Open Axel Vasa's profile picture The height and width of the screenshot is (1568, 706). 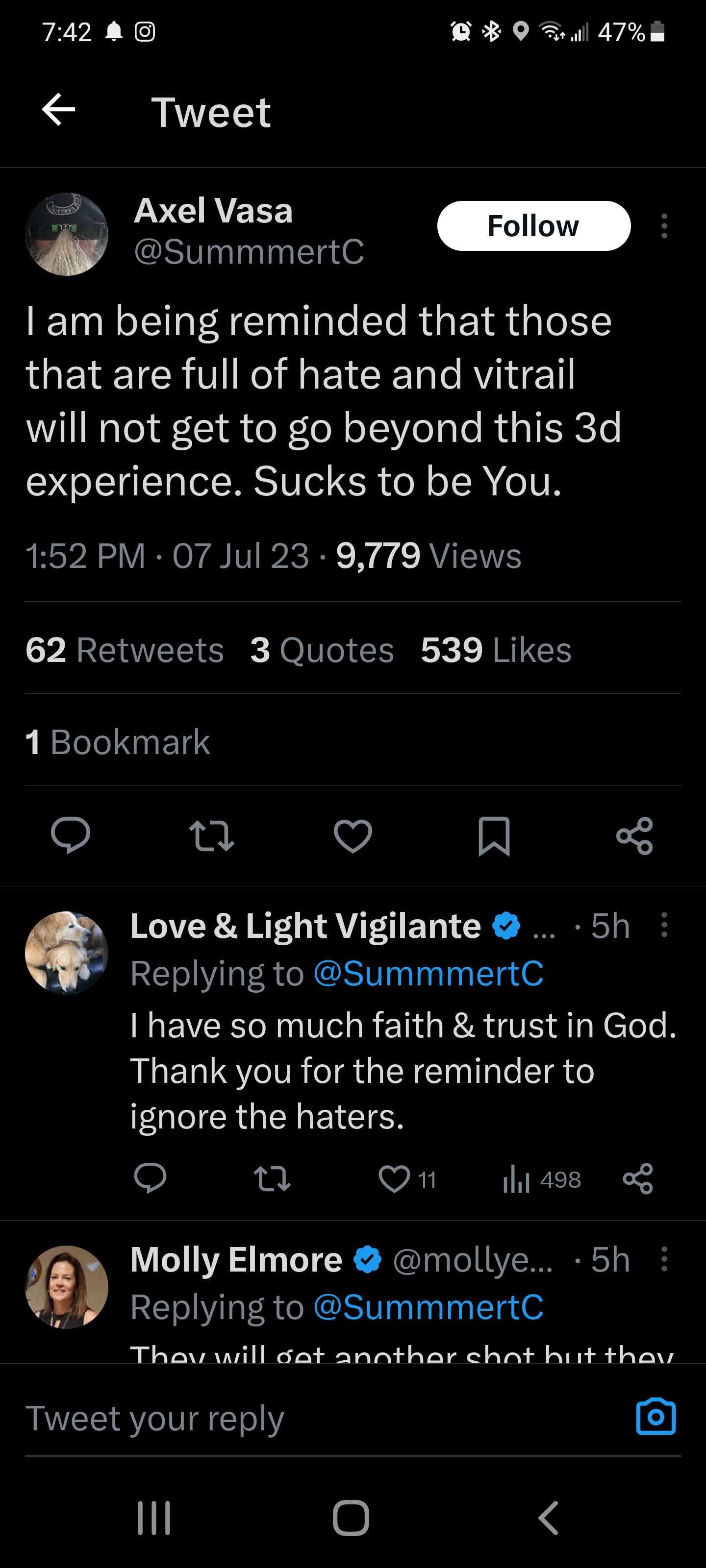tap(66, 234)
